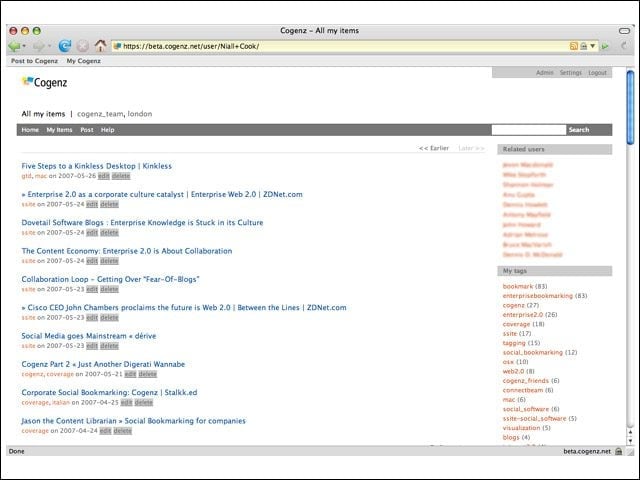Edit the corporate culture catalyst item
The height and width of the screenshot is (480, 640).
tap(92, 204)
